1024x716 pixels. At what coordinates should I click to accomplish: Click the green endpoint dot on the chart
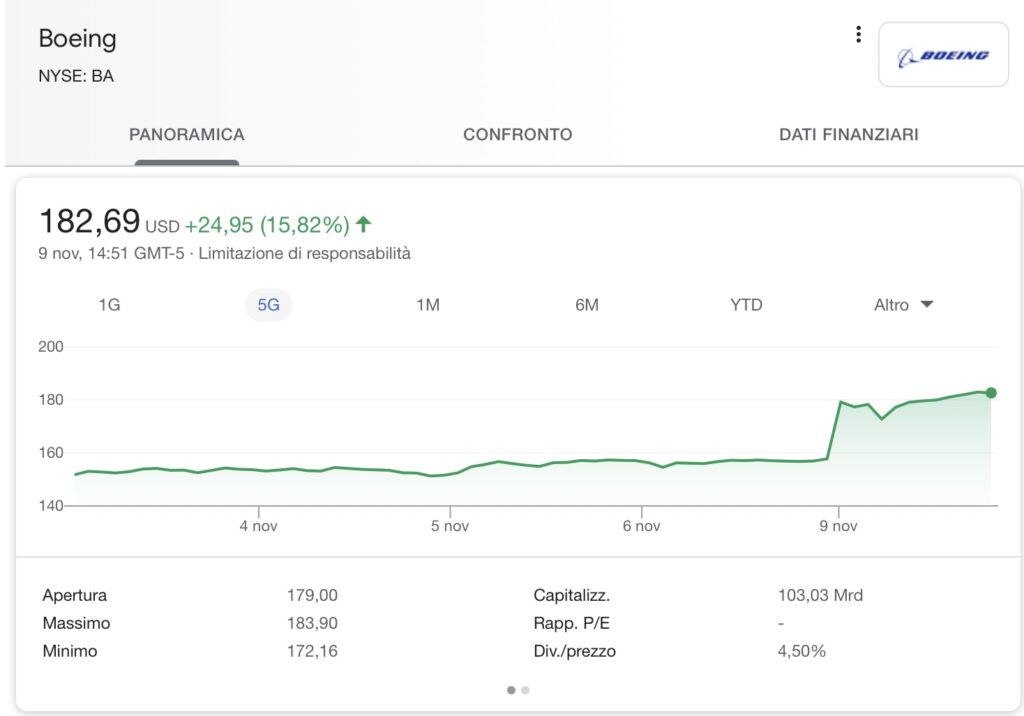click(x=991, y=393)
